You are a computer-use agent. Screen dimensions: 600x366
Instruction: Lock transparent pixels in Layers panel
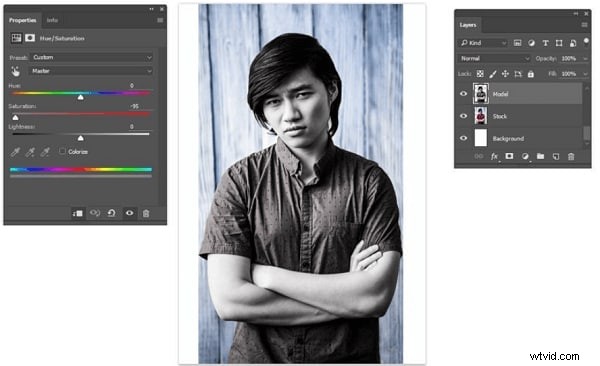coord(480,74)
